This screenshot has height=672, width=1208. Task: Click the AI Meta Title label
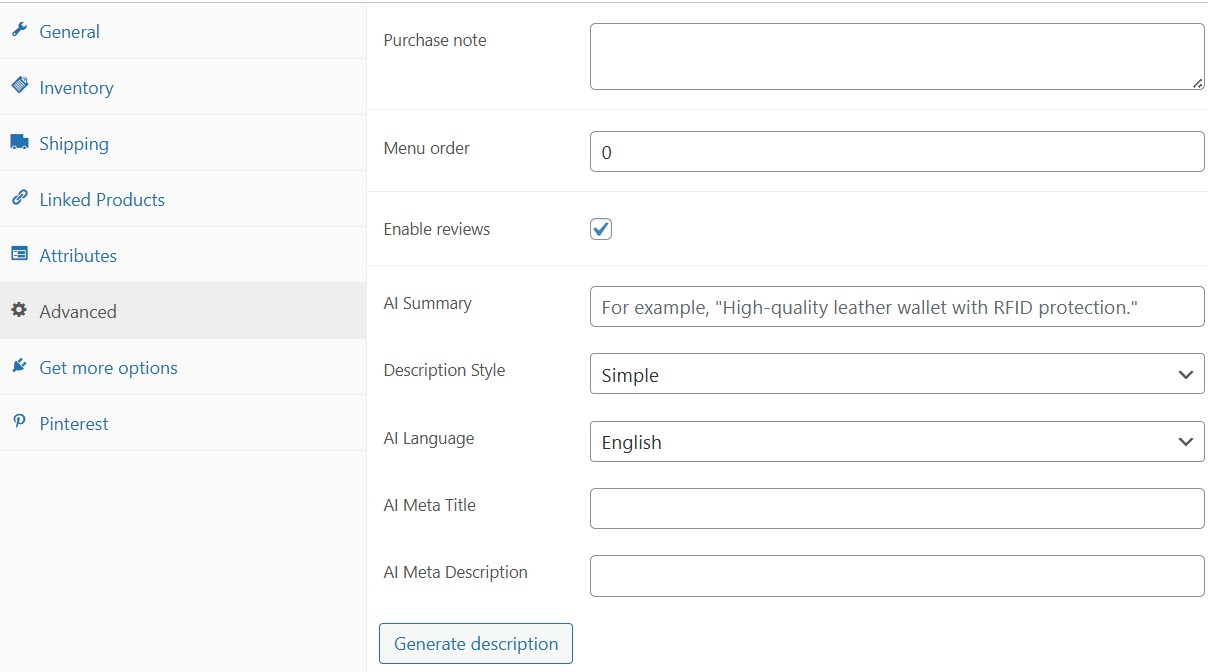(x=430, y=505)
